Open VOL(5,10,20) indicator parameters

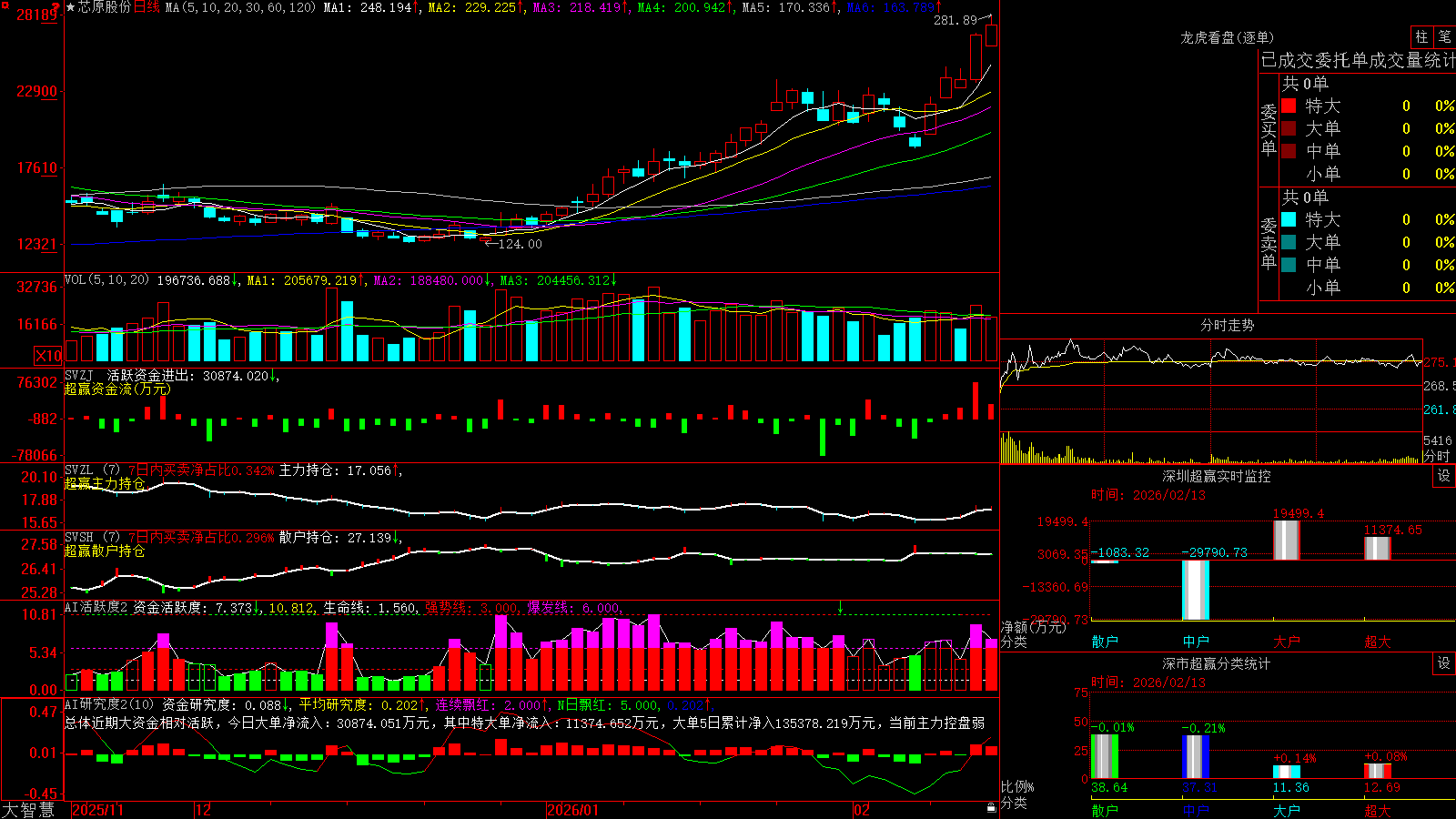[x=106, y=280]
